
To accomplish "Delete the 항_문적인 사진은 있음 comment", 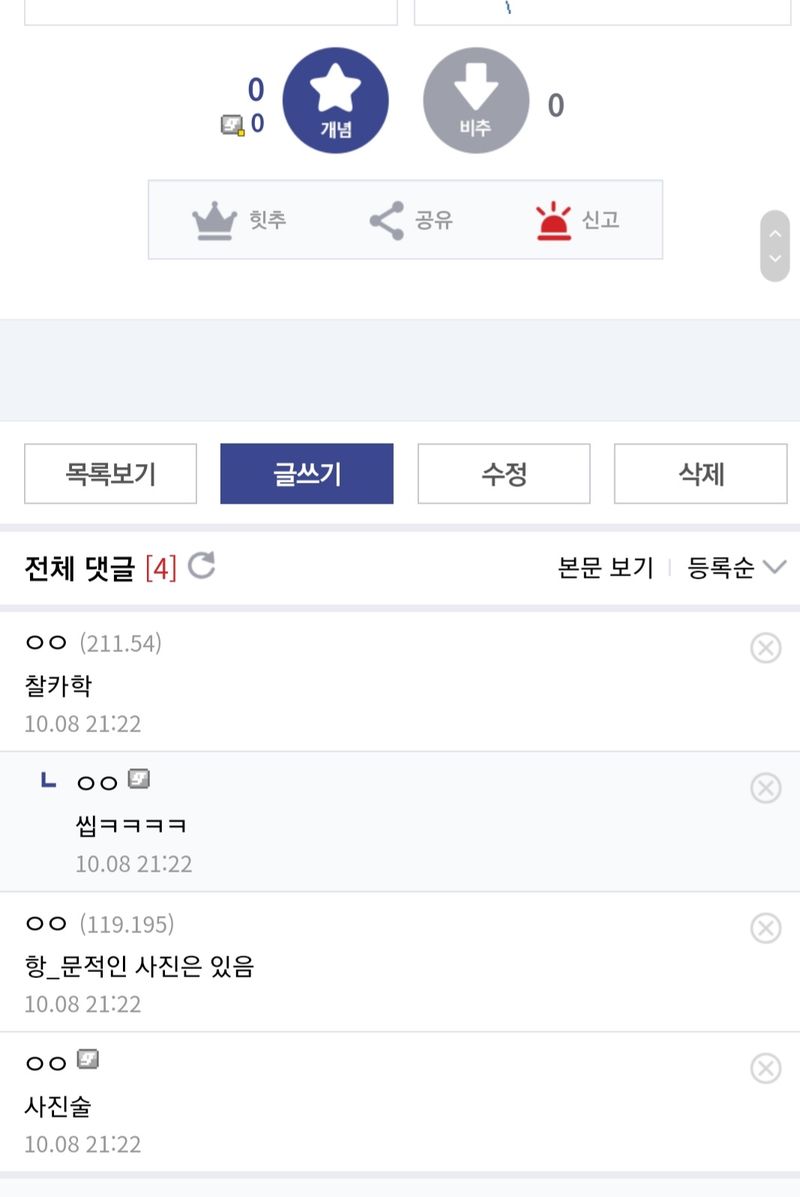I will (x=765, y=928).
